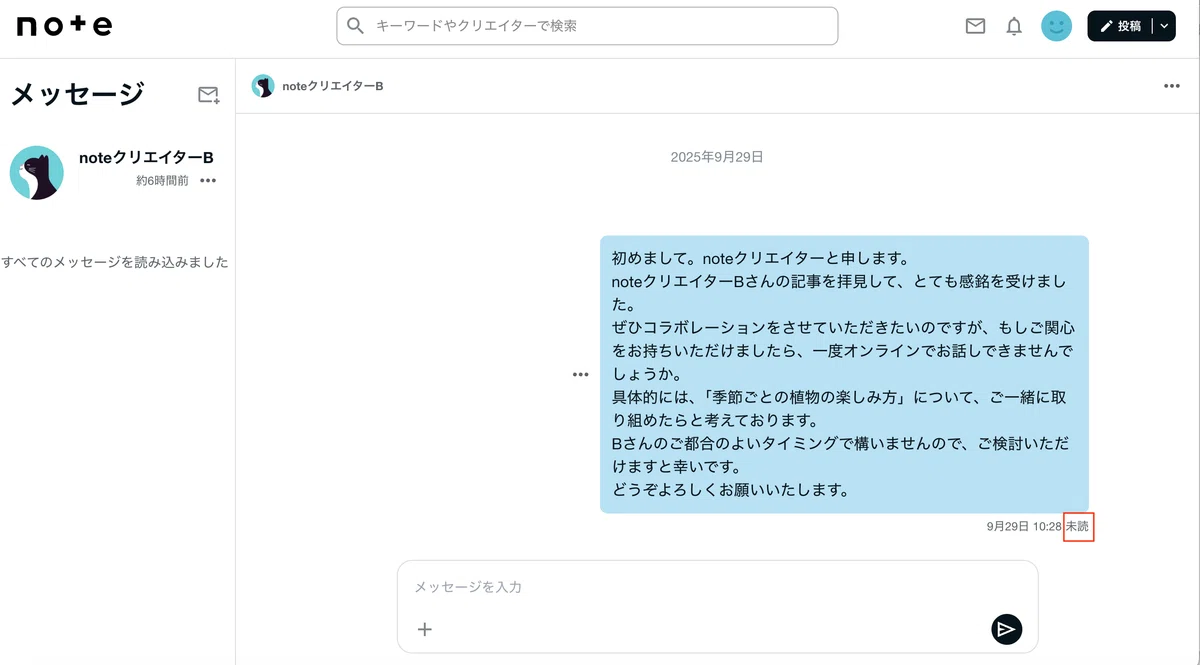Open noteクリエイターB conversation cat avatar
Image resolution: width=1200 pixels, height=665 pixels.
(x=37, y=172)
